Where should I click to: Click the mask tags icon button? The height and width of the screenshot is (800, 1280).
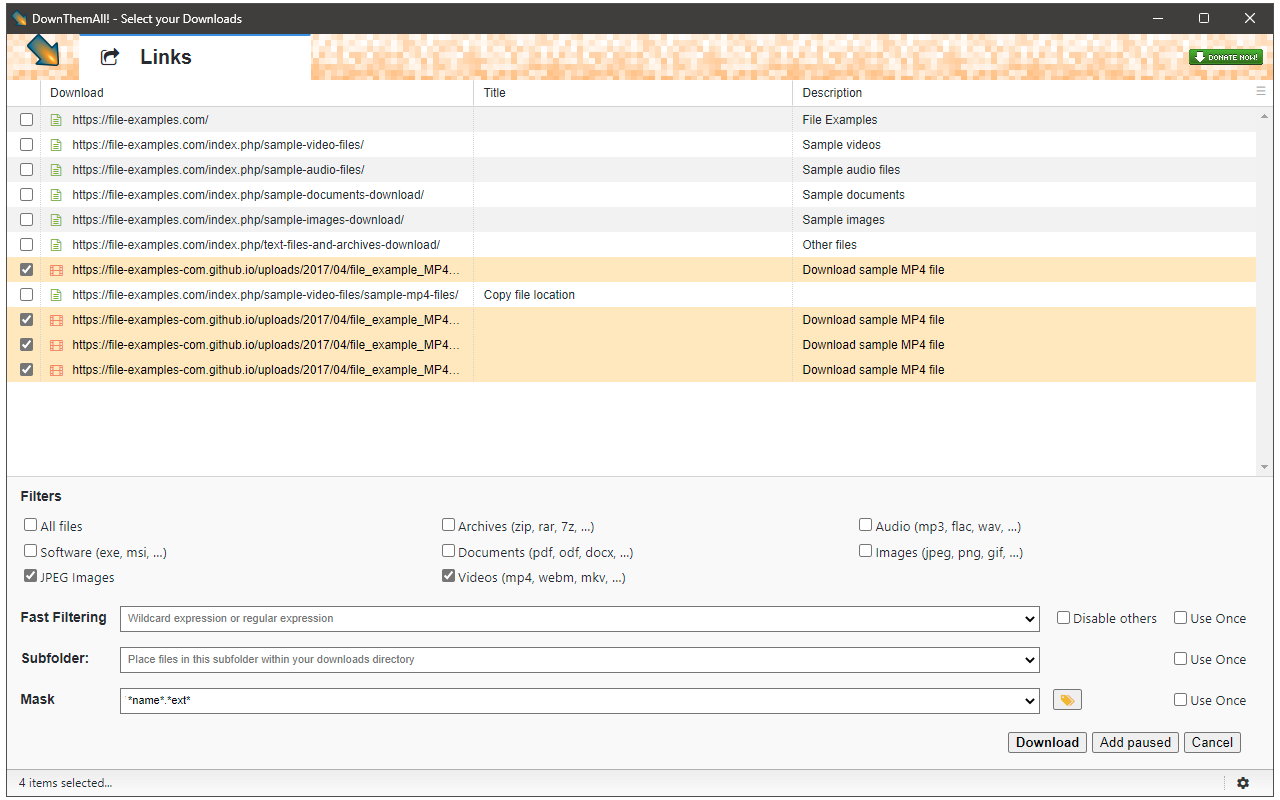[x=1067, y=700]
